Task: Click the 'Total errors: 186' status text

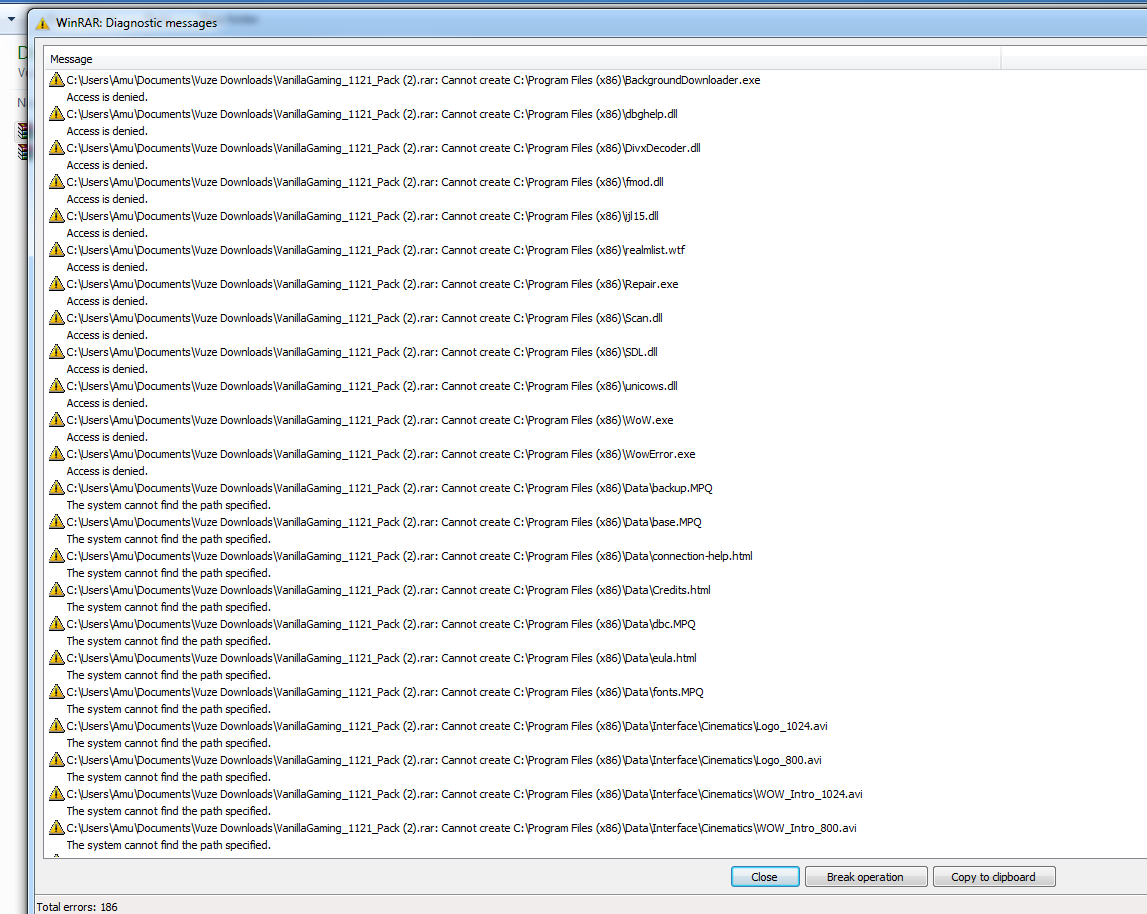Action: 77,907
